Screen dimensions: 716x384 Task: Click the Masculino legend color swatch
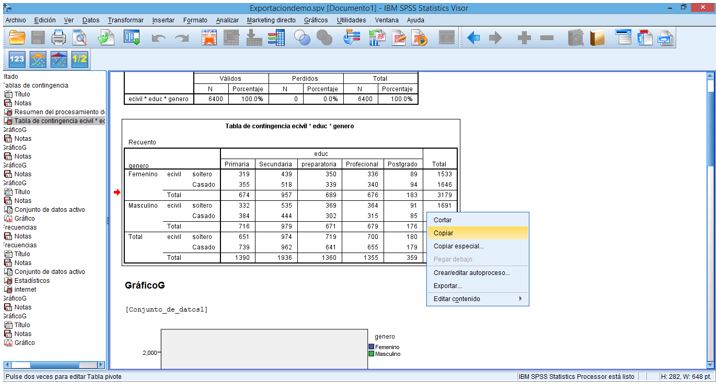point(371,354)
